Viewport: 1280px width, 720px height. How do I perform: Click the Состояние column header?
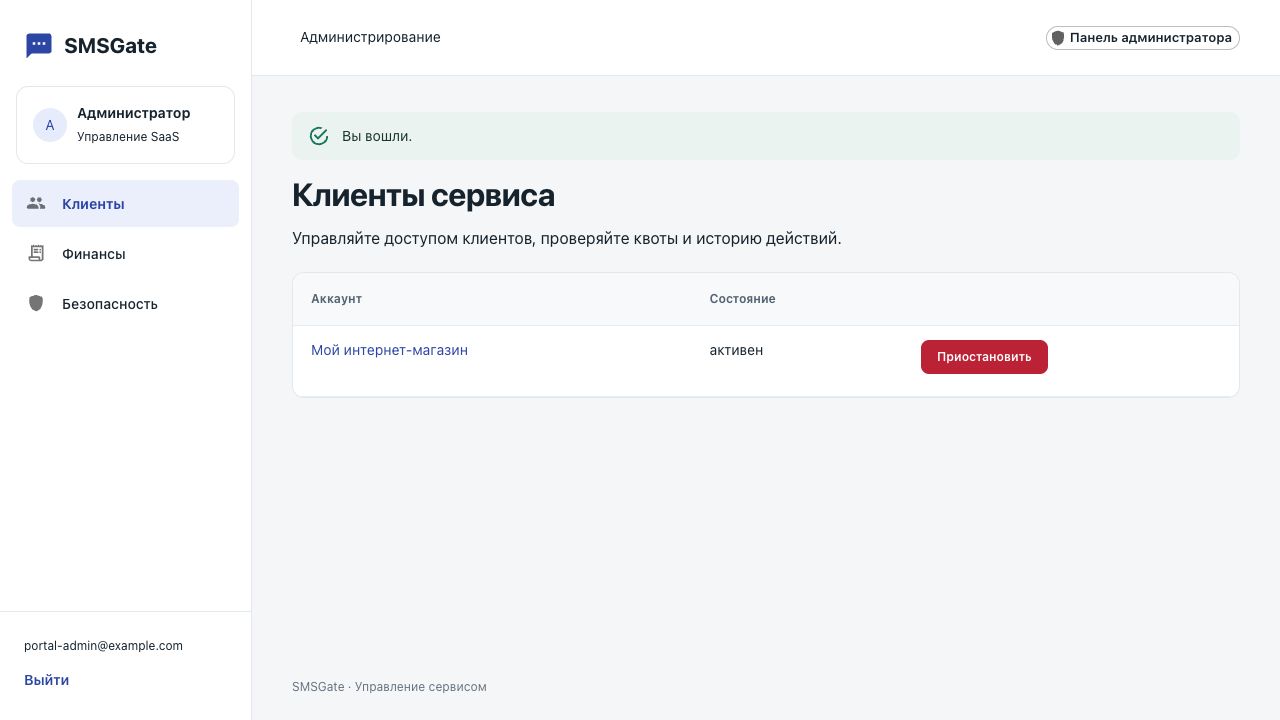pos(742,299)
